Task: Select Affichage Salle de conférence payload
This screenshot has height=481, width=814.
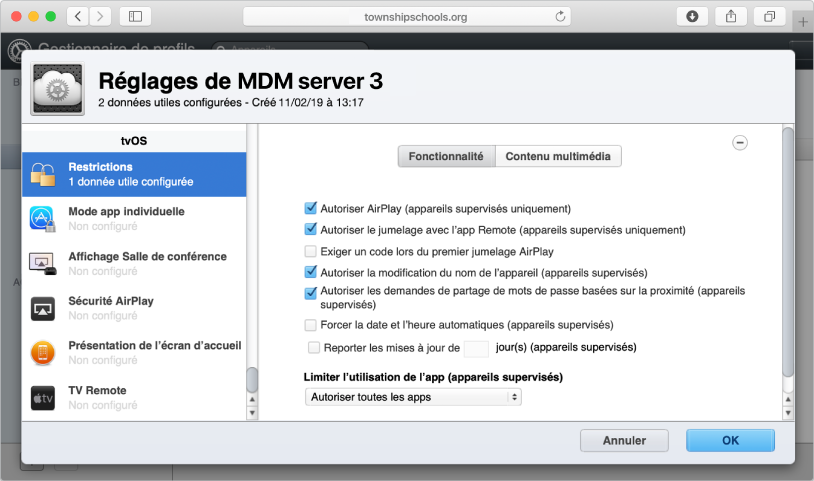Action: click(134, 264)
